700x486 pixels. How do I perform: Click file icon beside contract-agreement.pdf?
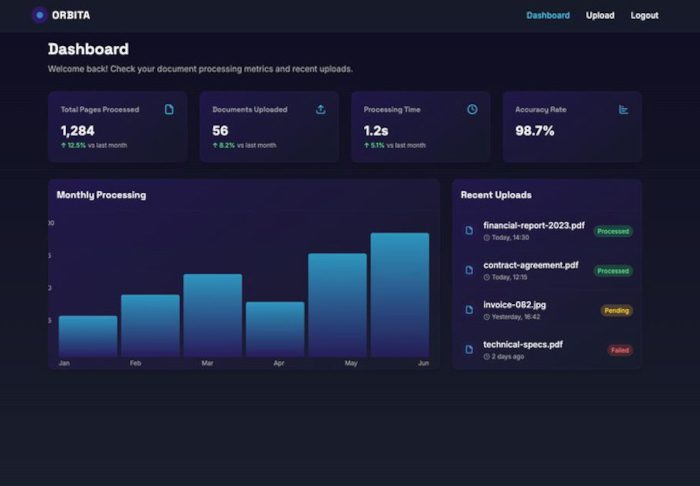tap(469, 270)
